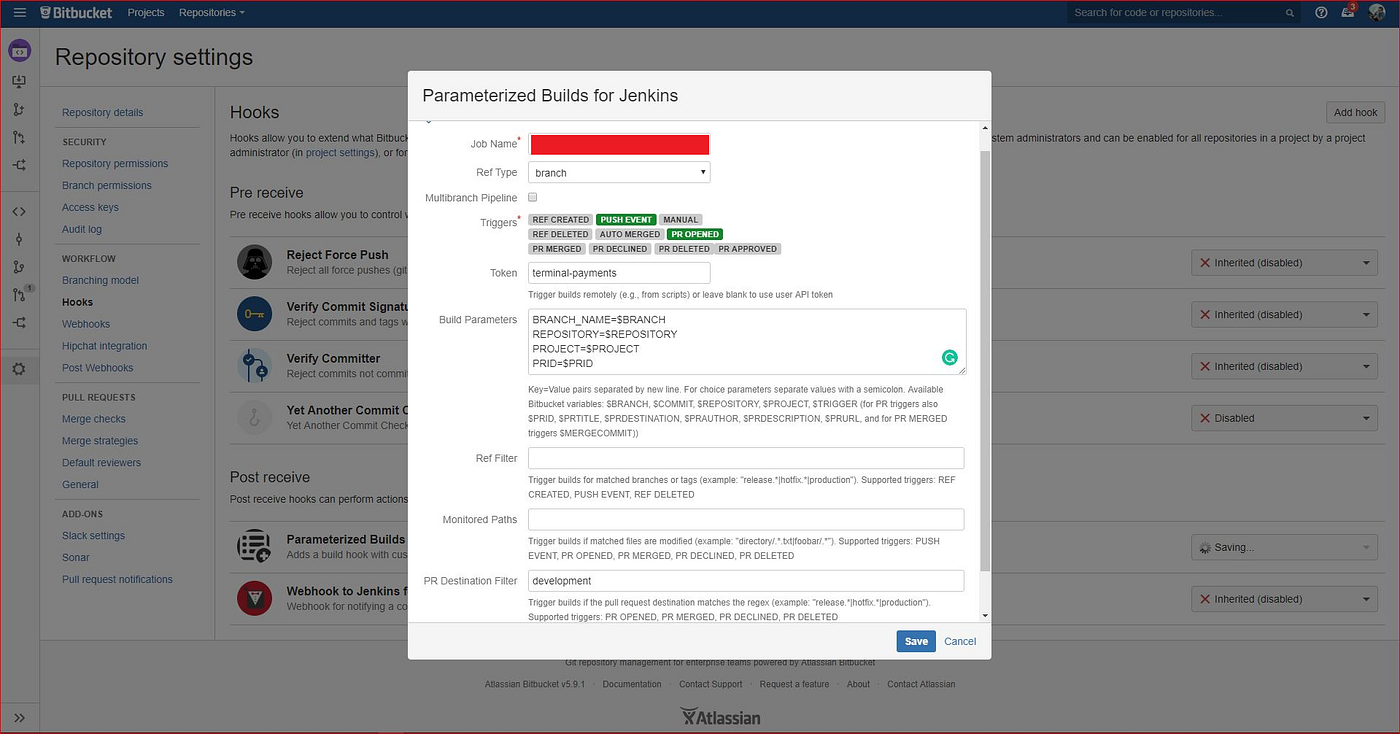Image resolution: width=1400 pixels, height=734 pixels.
Task: Enable the Multibranch Pipeline checkbox
Action: [534, 197]
